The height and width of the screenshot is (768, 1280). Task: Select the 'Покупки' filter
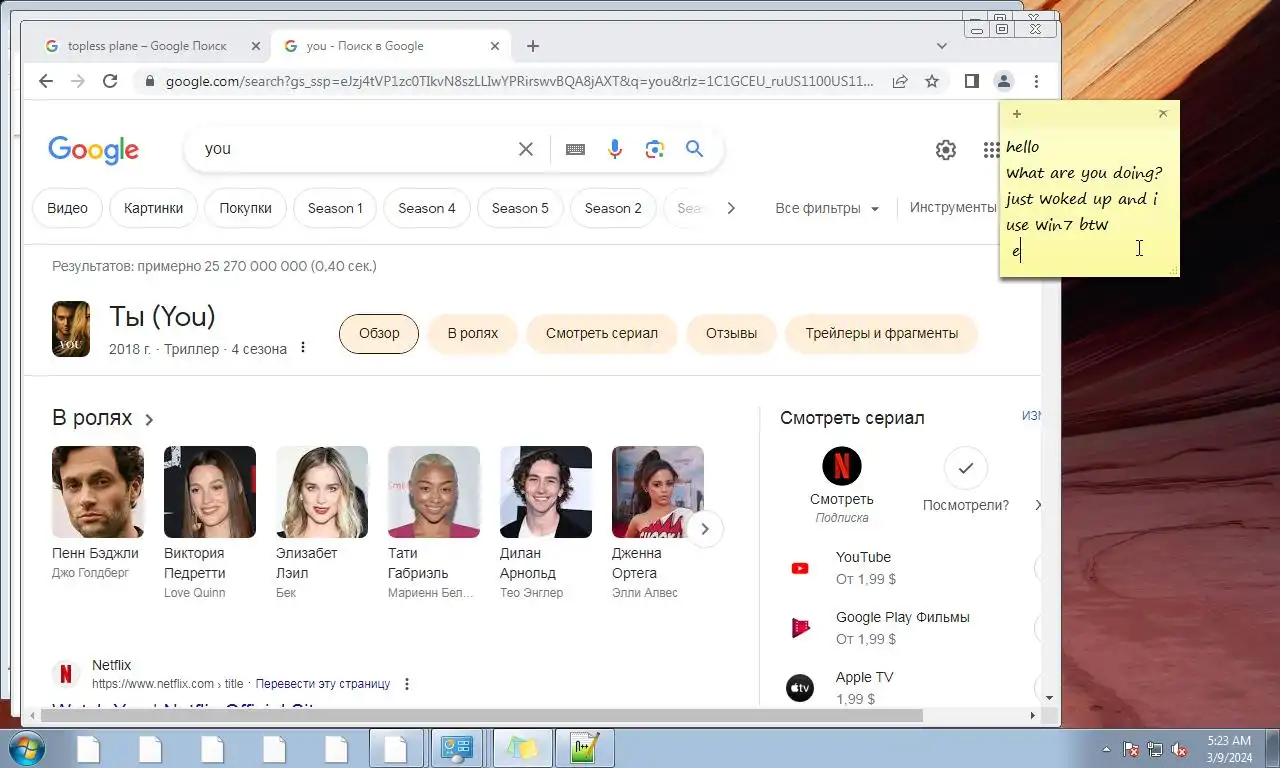(245, 208)
